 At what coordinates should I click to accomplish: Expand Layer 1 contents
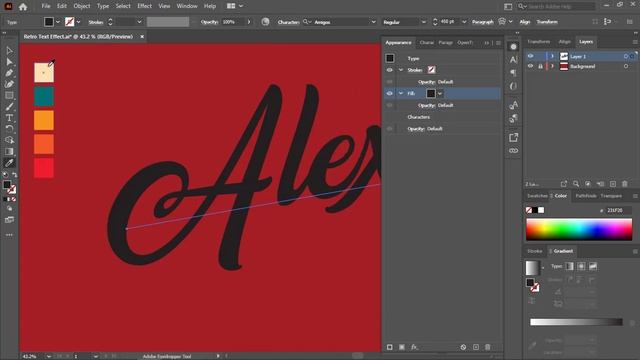point(552,56)
